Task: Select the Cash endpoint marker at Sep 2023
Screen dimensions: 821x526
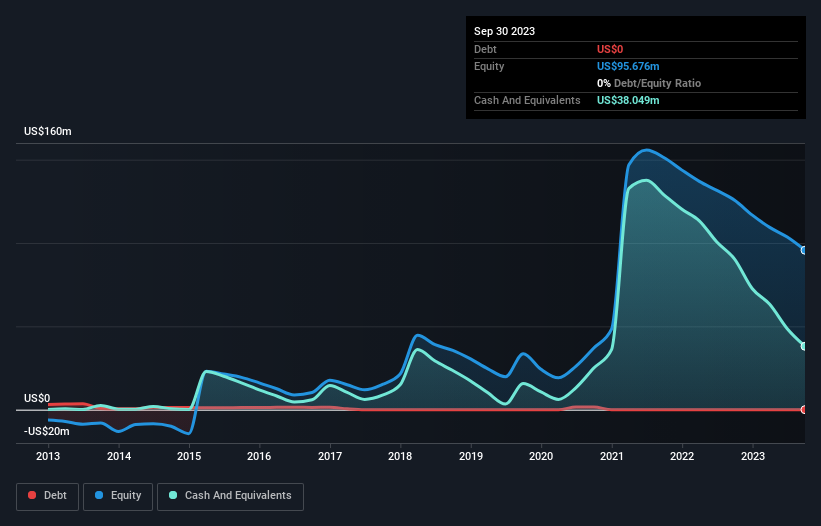Action: 804,346
